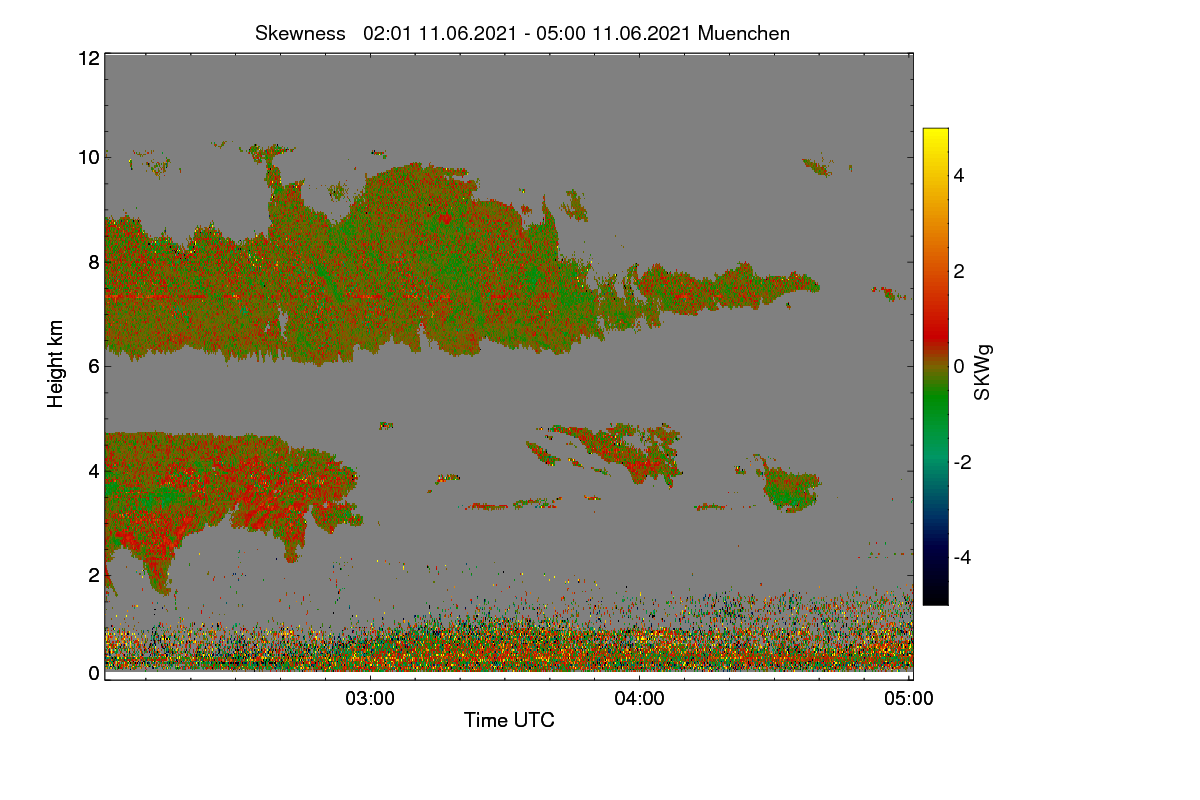Viewport: 1200px width, 800px height.
Task: Click the 2 km height tick label
Action: pyautogui.click(x=94, y=575)
